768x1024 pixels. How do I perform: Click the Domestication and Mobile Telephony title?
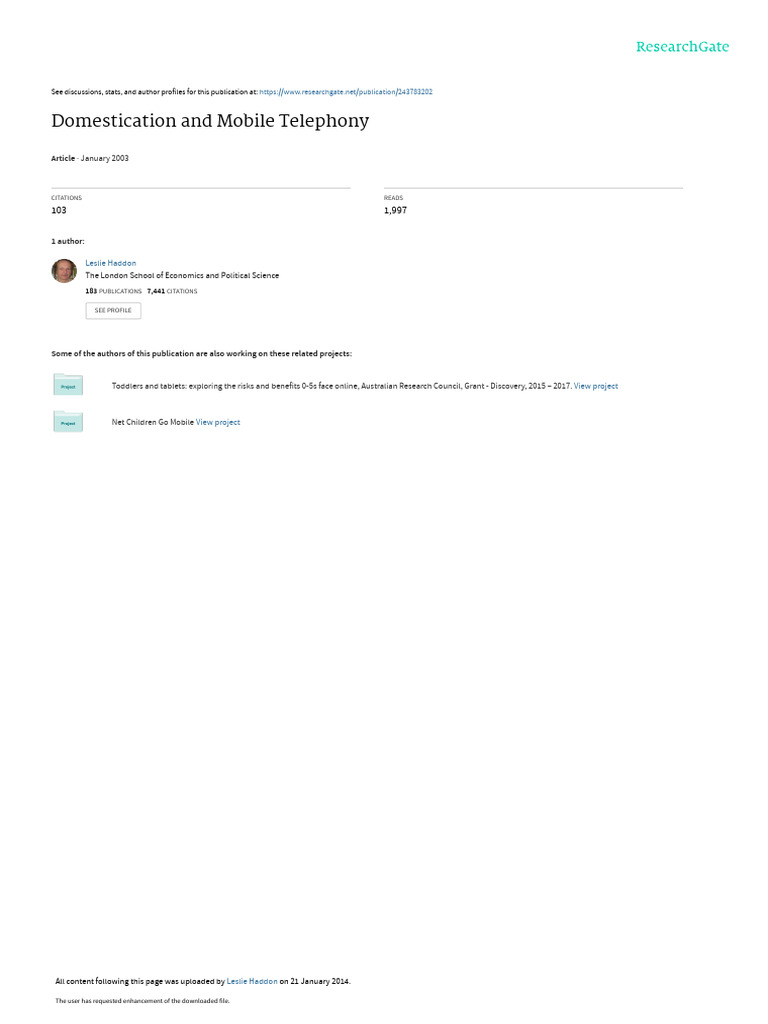pos(210,121)
